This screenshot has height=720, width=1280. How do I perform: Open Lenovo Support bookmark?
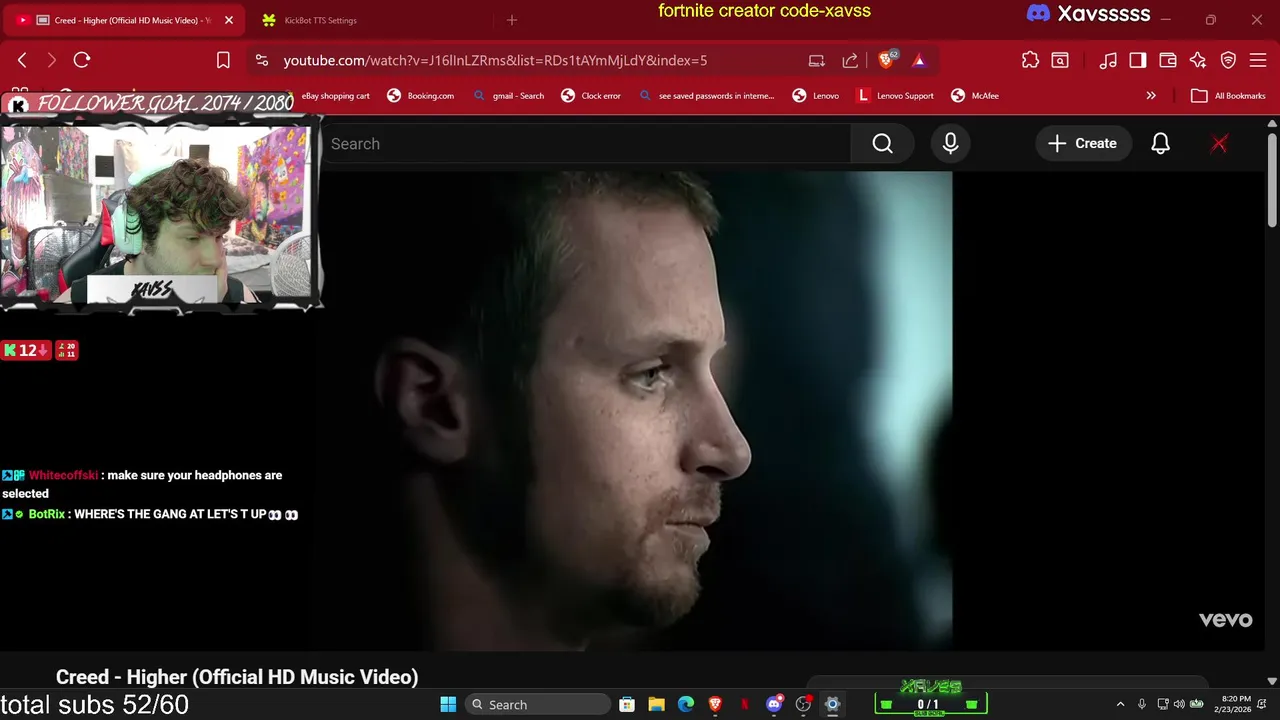(895, 96)
